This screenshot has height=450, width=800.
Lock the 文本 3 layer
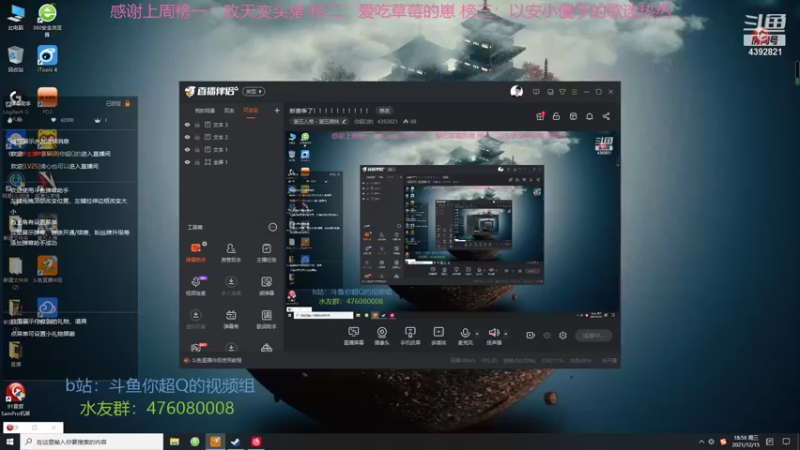197,124
